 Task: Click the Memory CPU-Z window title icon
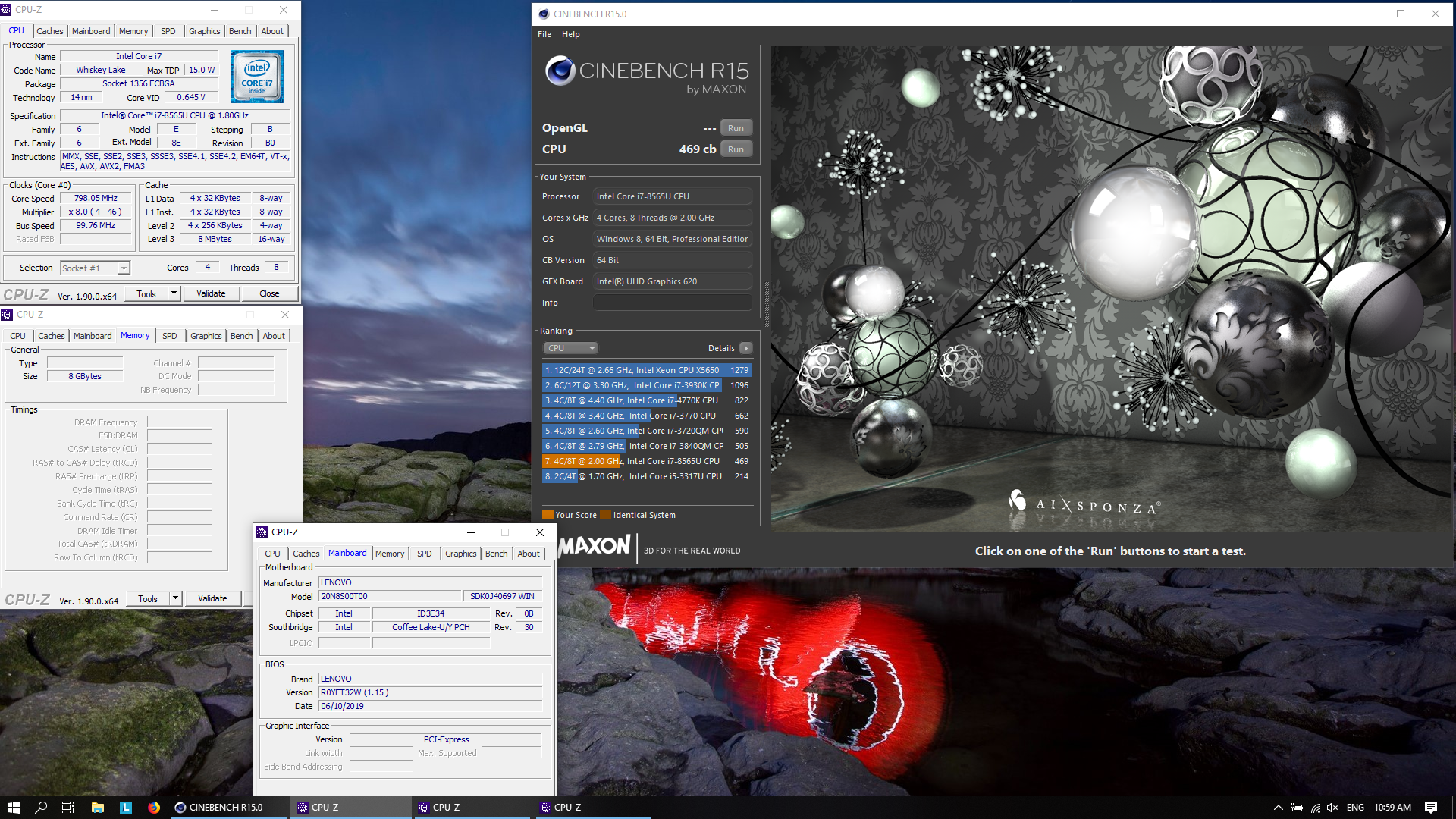pos(7,315)
